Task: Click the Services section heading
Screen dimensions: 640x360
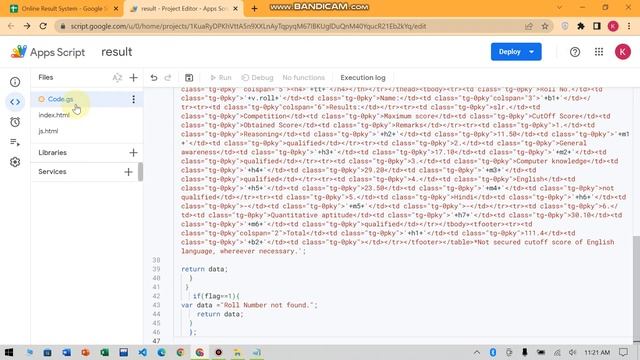Action: coord(52,172)
